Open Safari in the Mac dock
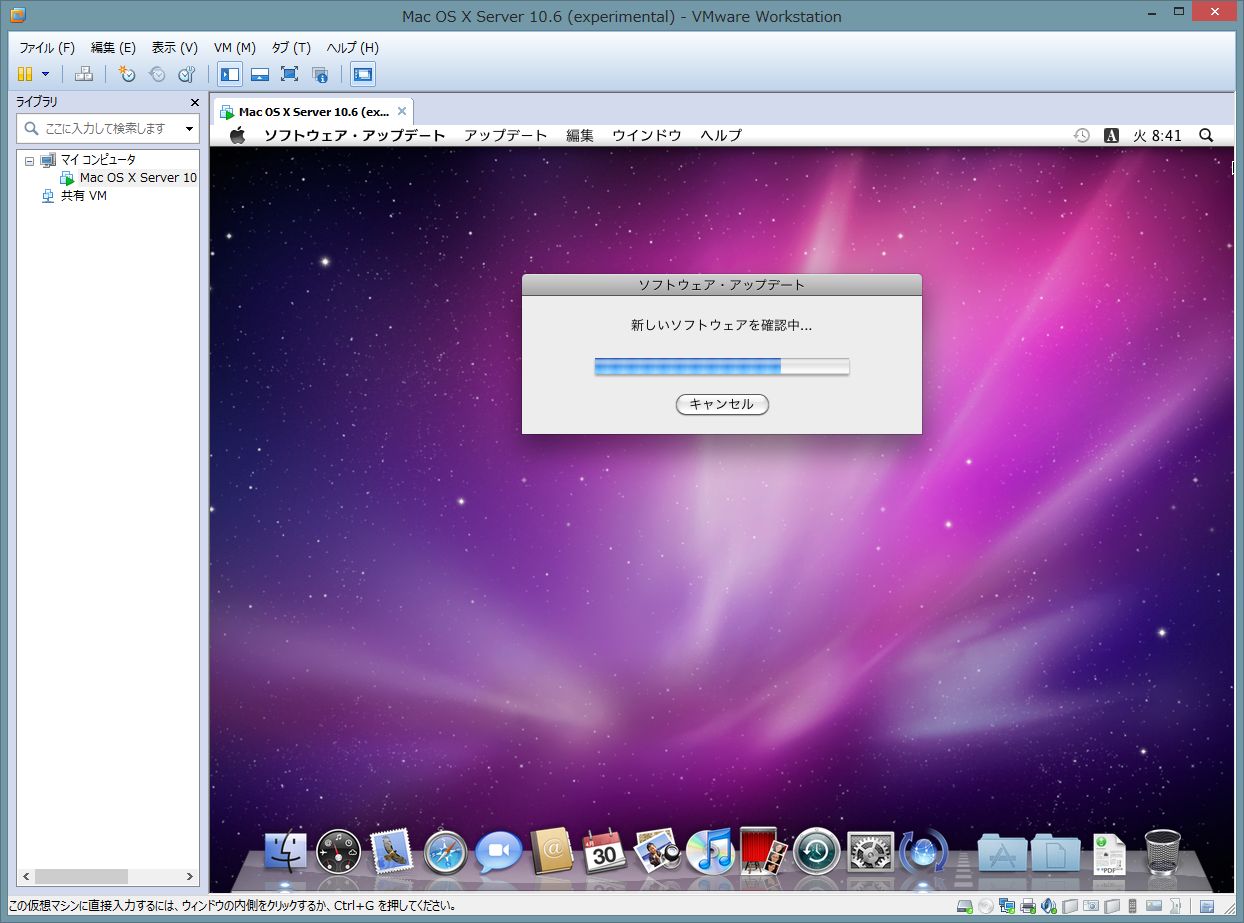This screenshot has width=1244, height=923. pyautogui.click(x=445, y=852)
